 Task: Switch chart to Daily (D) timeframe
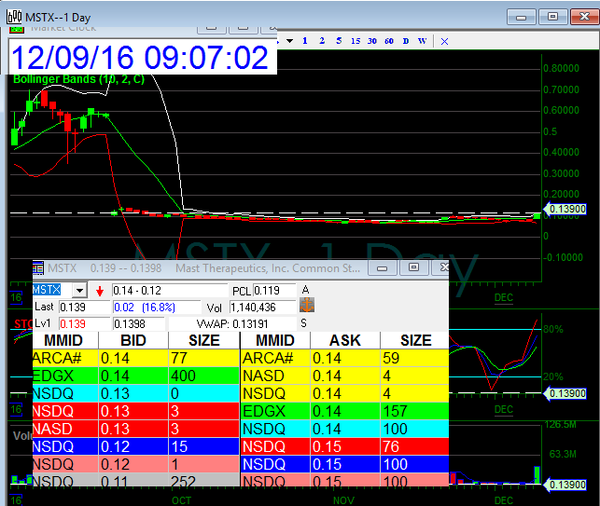coord(405,41)
